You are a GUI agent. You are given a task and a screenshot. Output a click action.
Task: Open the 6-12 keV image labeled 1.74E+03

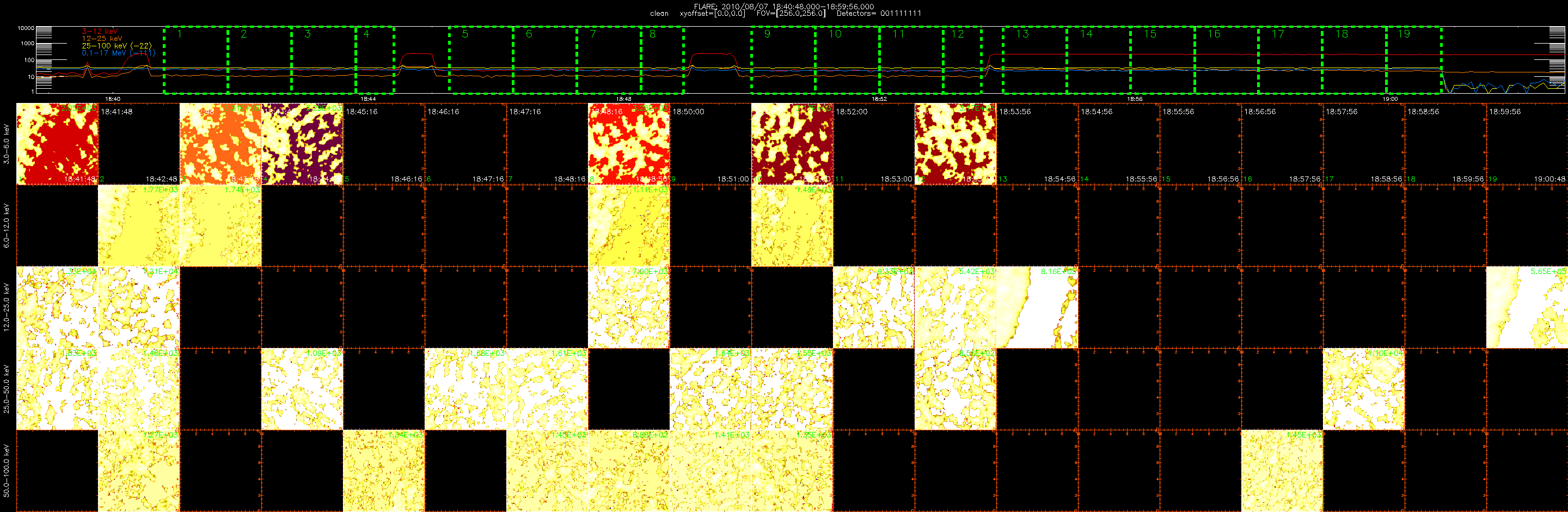[220, 226]
